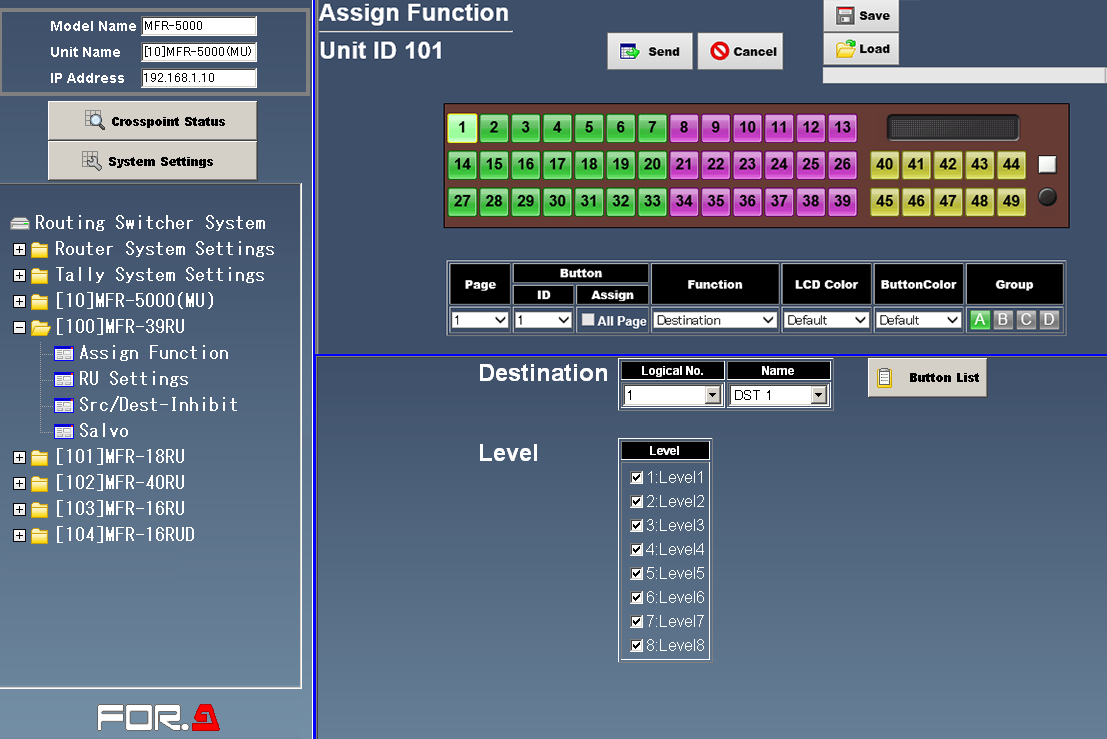Click the Save floppy disk button
The width and height of the screenshot is (1107, 739).
(861, 16)
